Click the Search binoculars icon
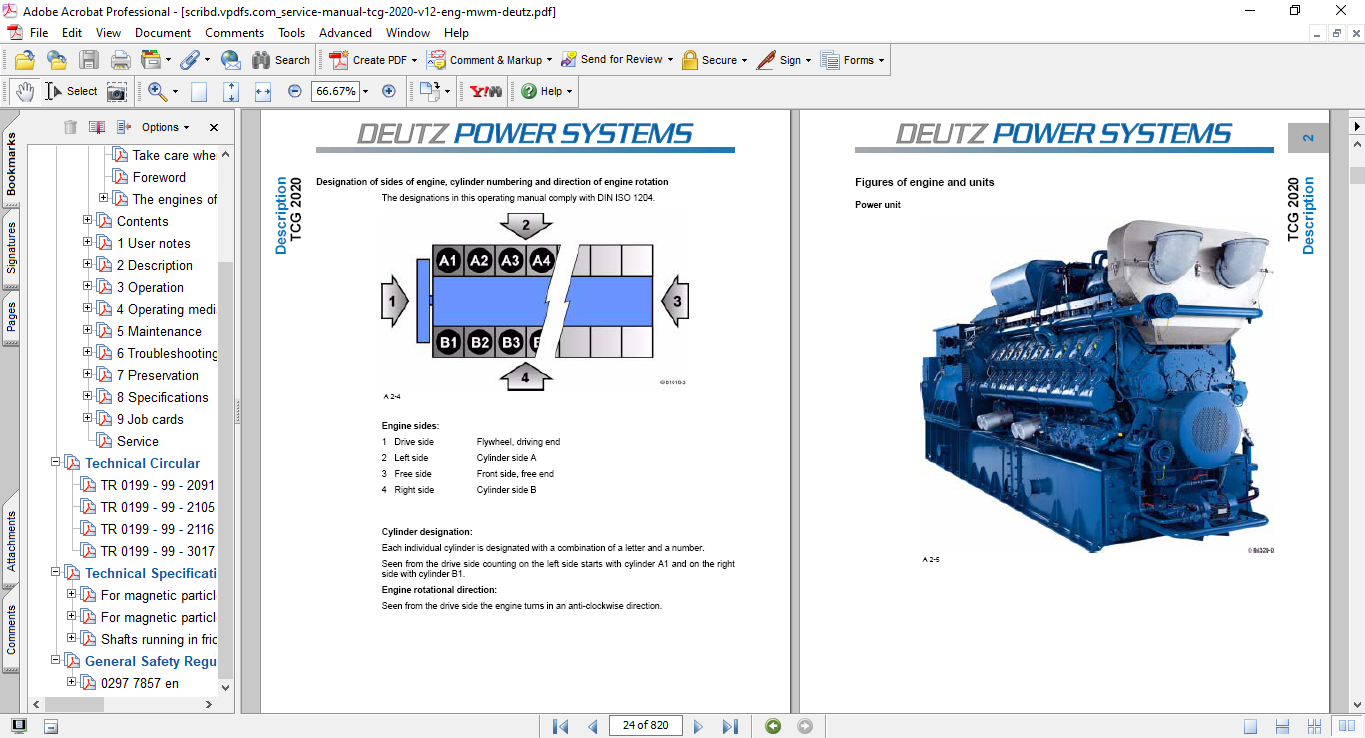 point(260,60)
